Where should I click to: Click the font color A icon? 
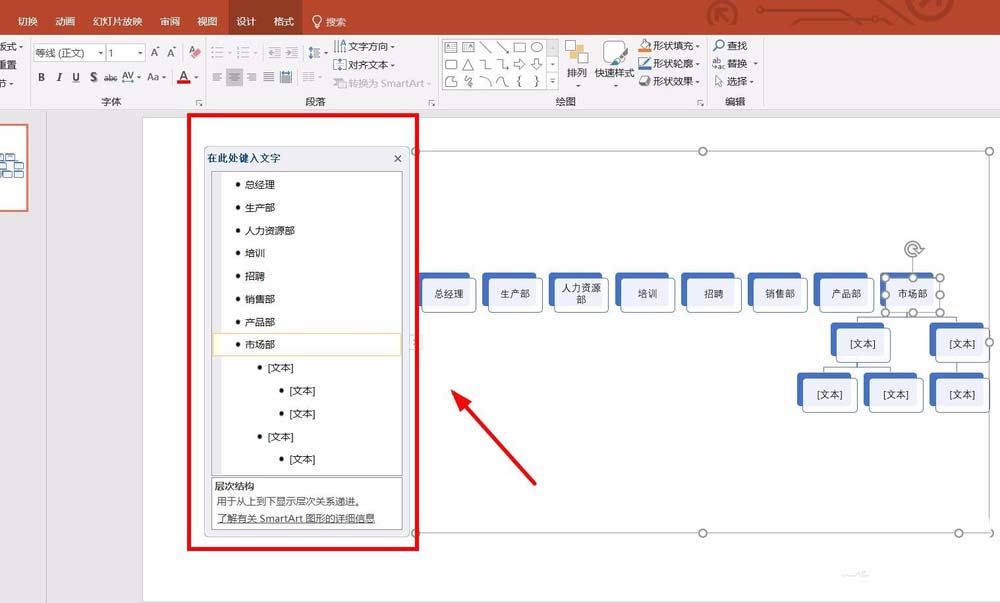[x=184, y=77]
